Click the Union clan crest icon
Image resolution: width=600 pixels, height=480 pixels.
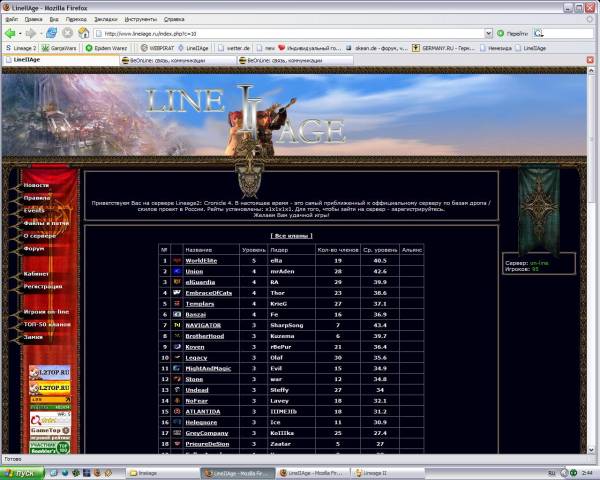(177, 271)
